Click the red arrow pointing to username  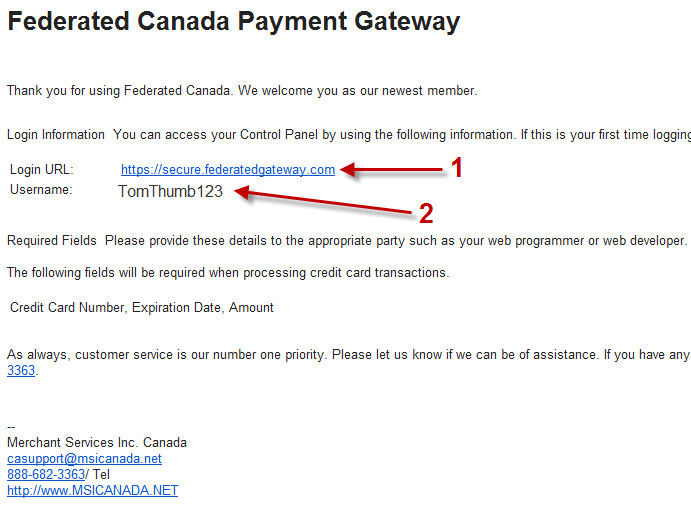click(x=323, y=202)
